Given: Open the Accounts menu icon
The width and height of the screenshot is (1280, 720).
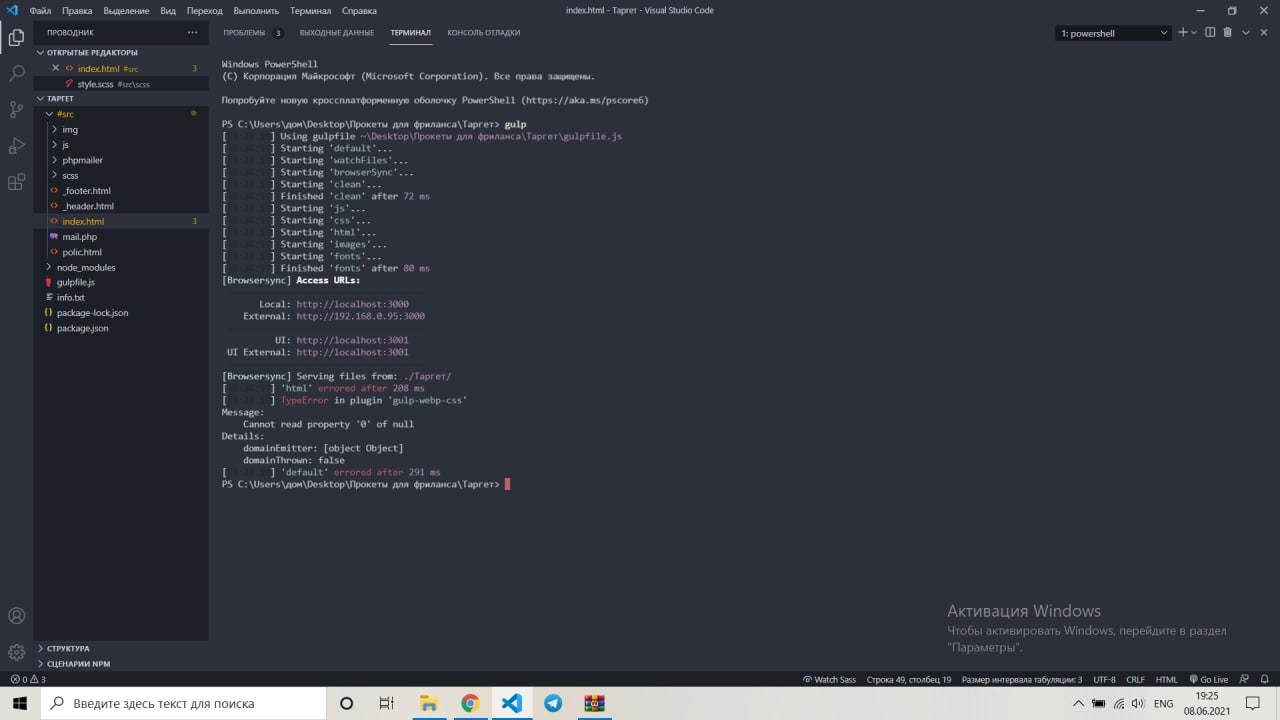Looking at the screenshot, I should coord(16,616).
